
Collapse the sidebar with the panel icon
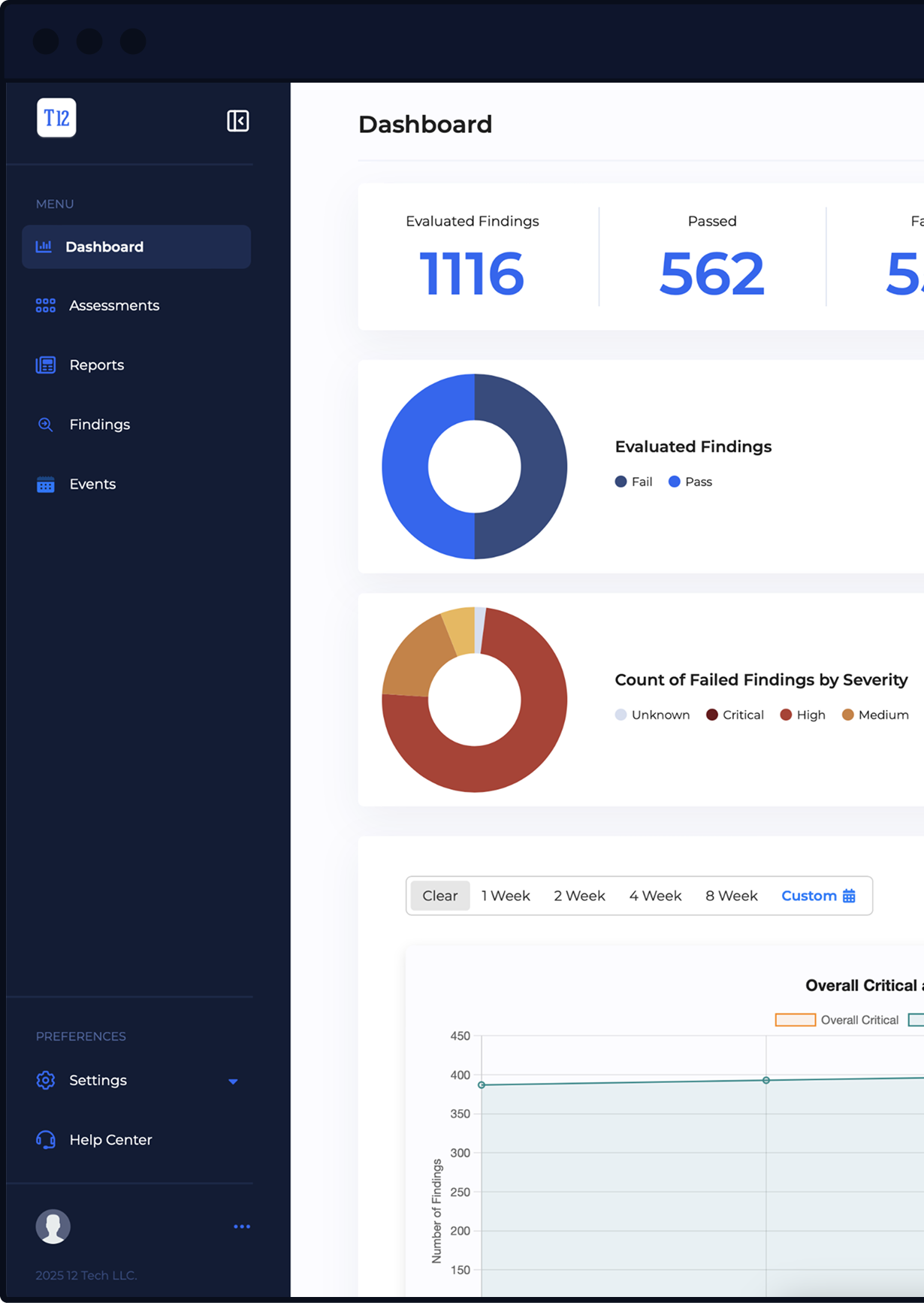point(238,121)
